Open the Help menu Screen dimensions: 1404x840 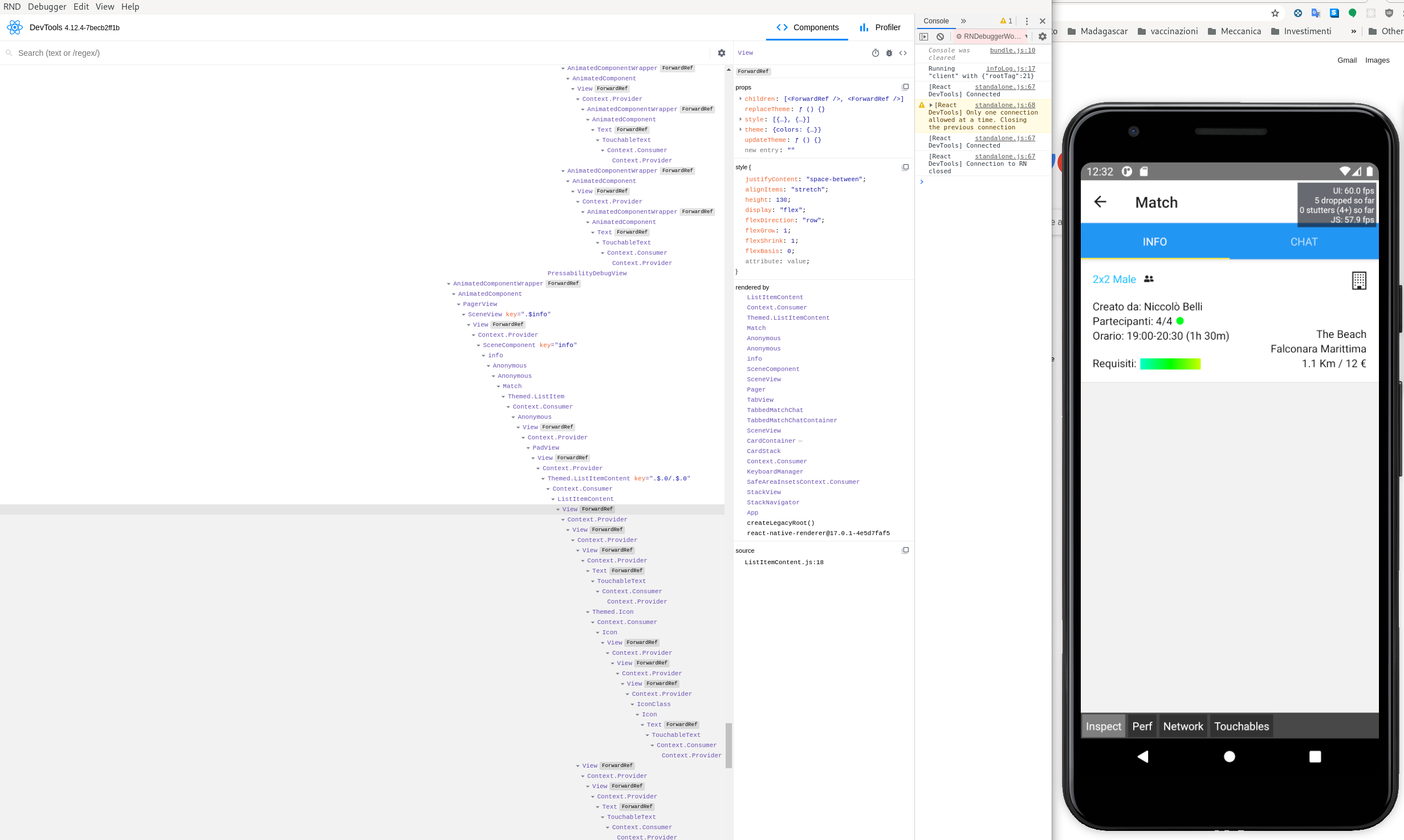[x=130, y=7]
